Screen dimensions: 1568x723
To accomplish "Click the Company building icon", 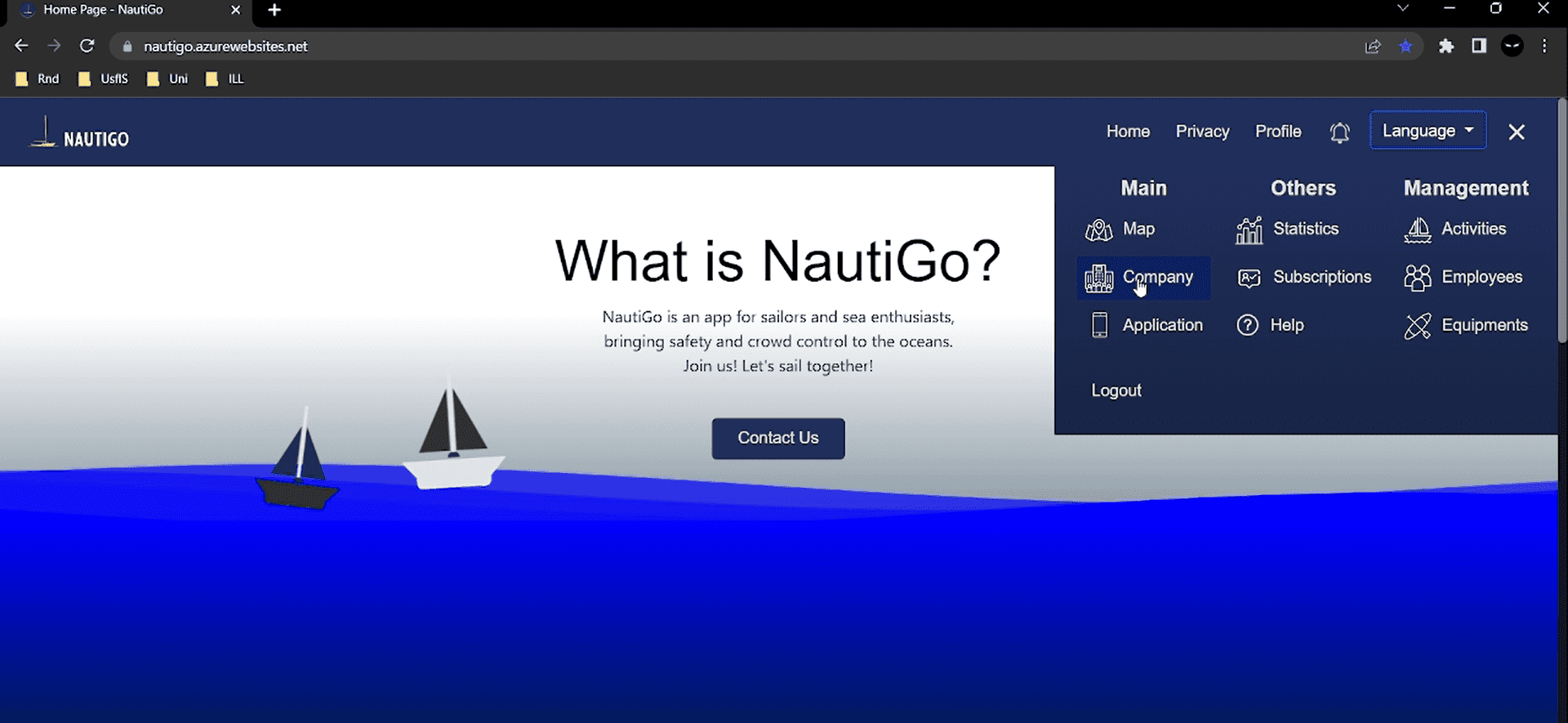I will coord(1098,279).
